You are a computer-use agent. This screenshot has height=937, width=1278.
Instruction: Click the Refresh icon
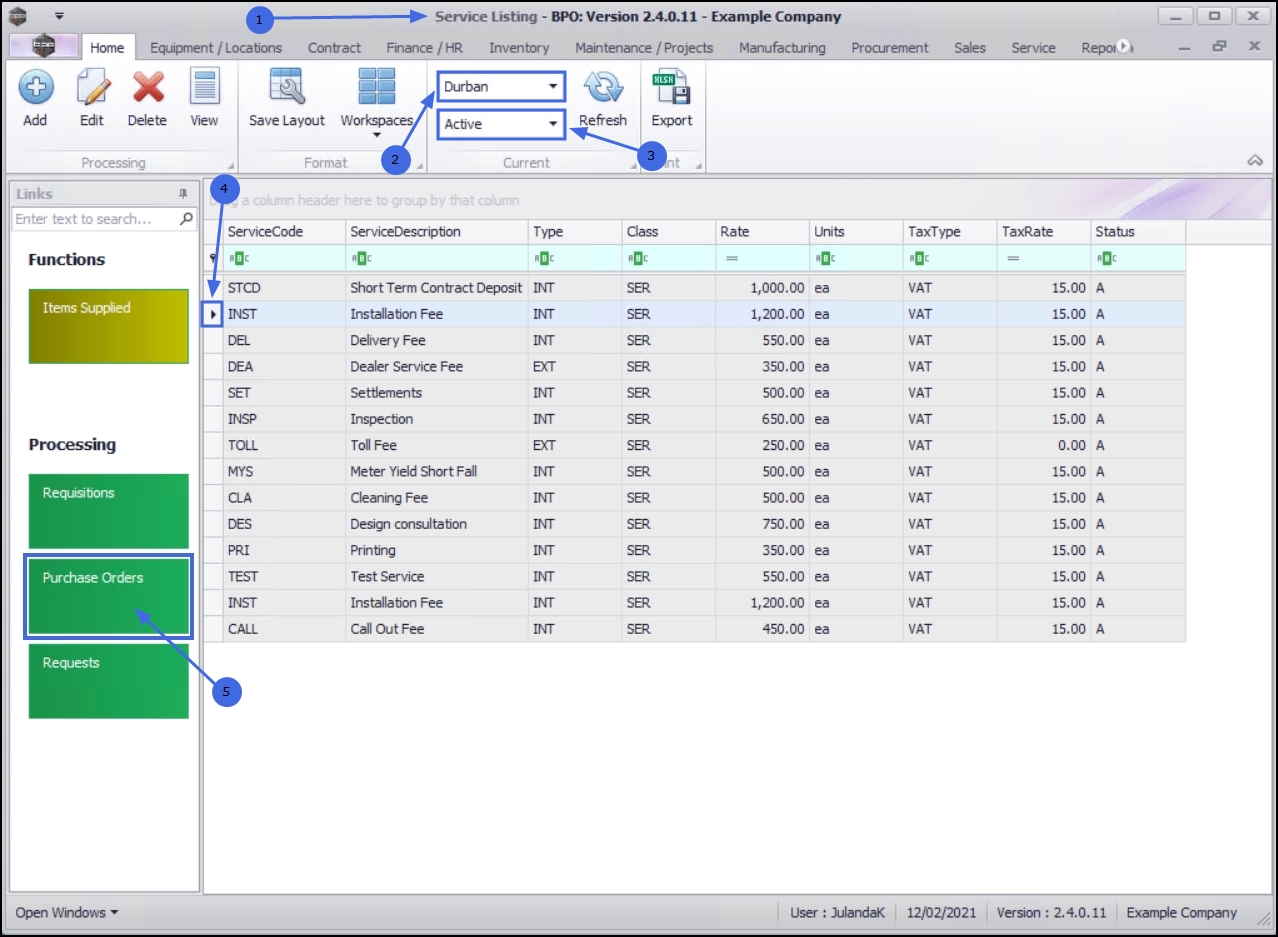(x=603, y=88)
